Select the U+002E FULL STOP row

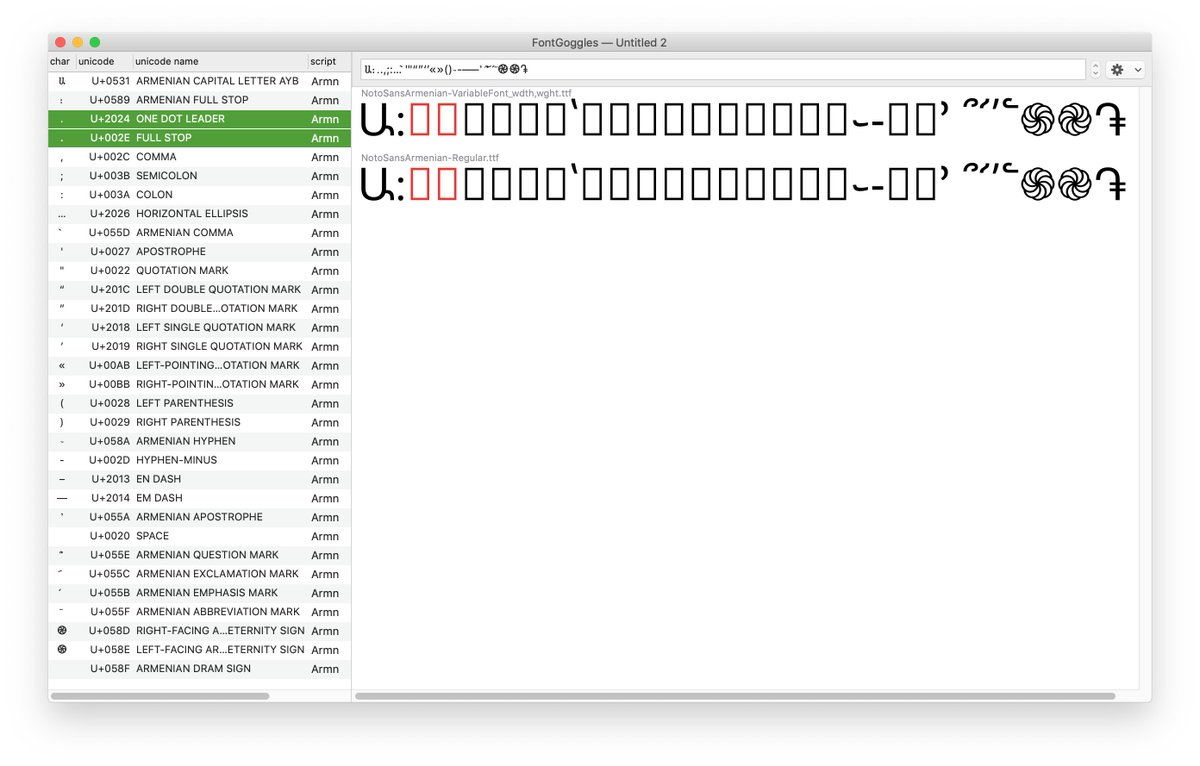[x=200, y=138]
